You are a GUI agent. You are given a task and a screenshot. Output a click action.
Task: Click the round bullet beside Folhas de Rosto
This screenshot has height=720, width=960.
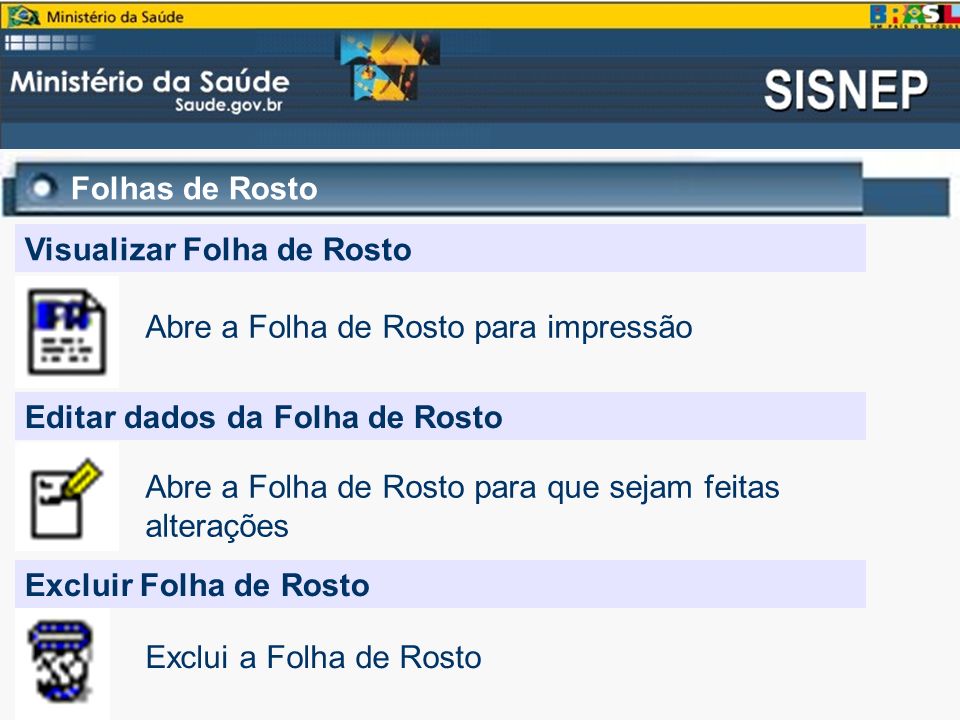coord(42,188)
